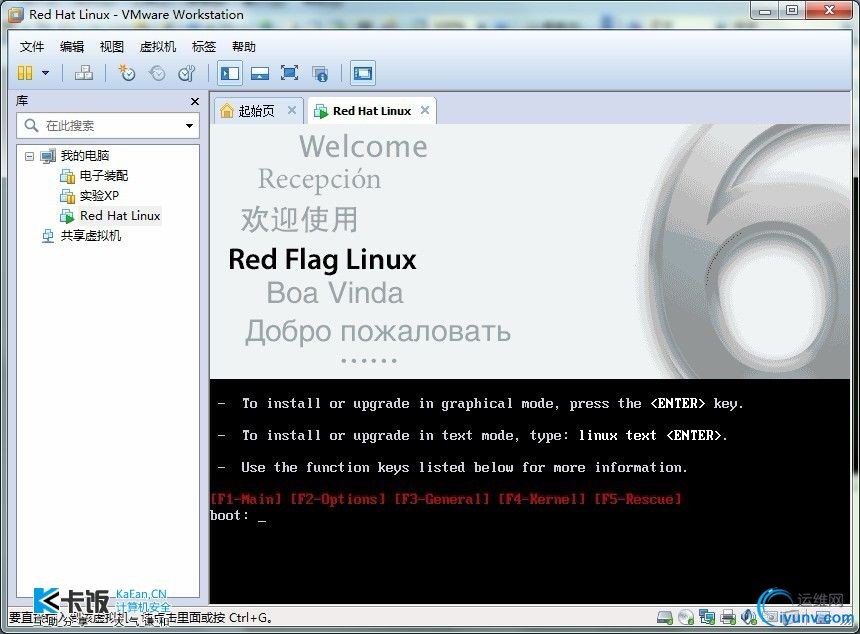
Task: Collapse the 我的电脑 tree node
Action: point(30,156)
